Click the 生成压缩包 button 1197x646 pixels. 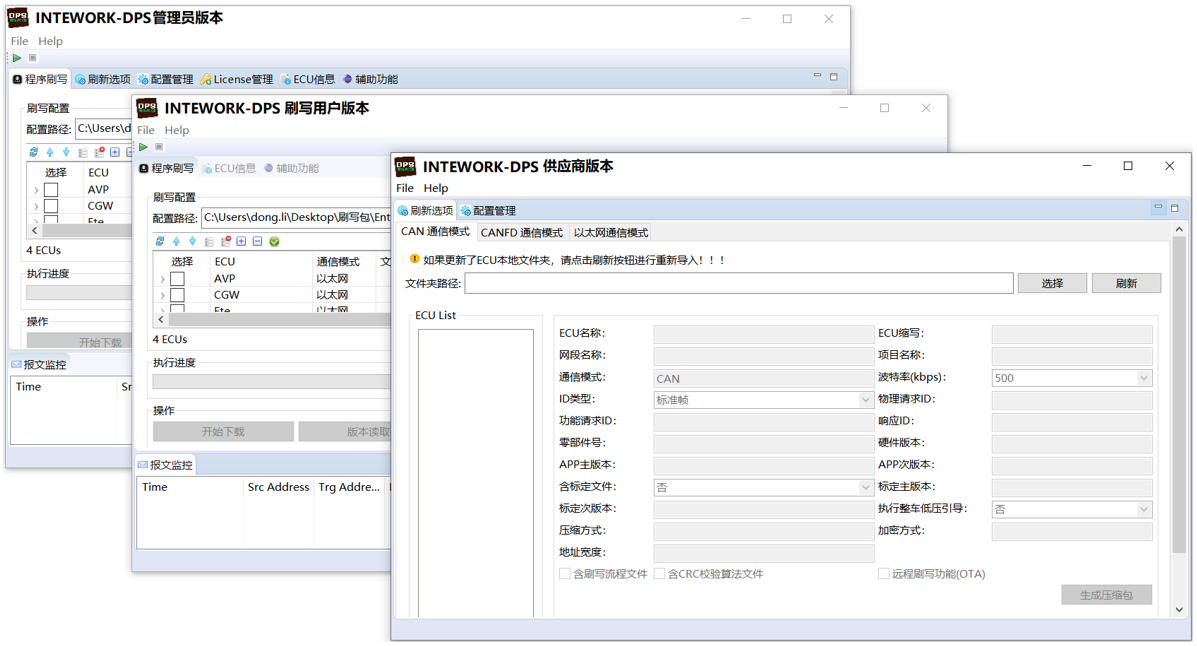(x=1106, y=595)
